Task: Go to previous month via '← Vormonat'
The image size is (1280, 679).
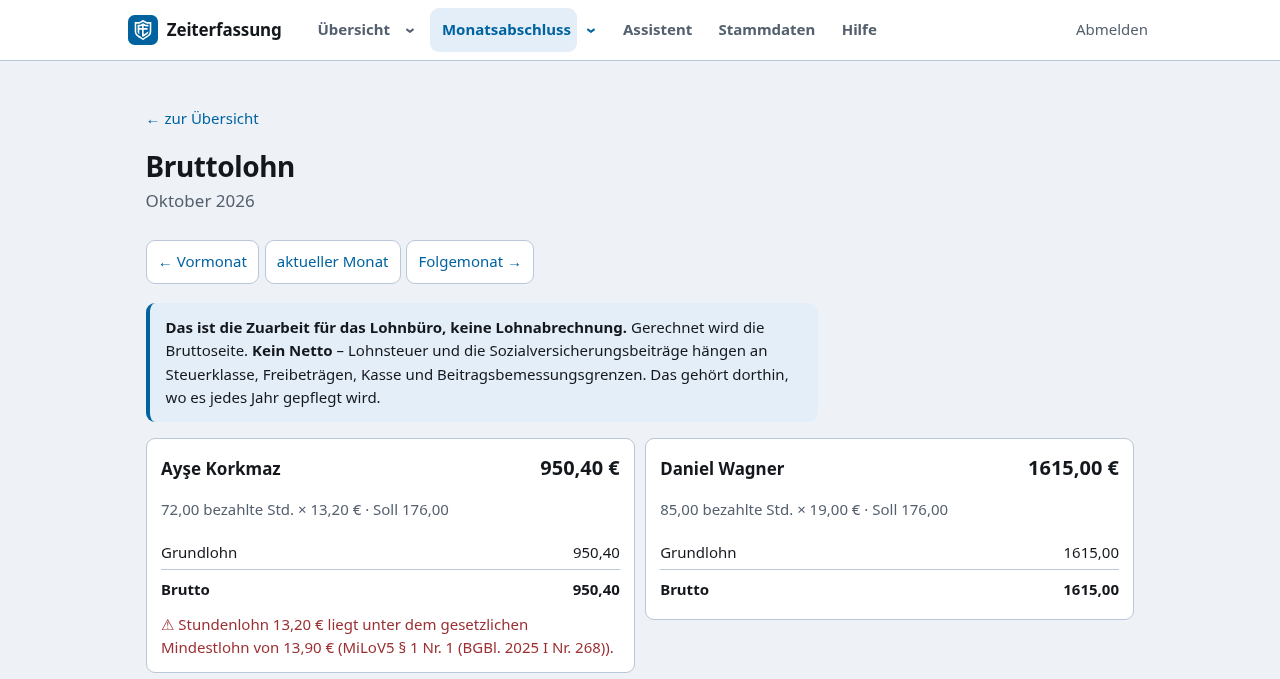Action: [202, 262]
